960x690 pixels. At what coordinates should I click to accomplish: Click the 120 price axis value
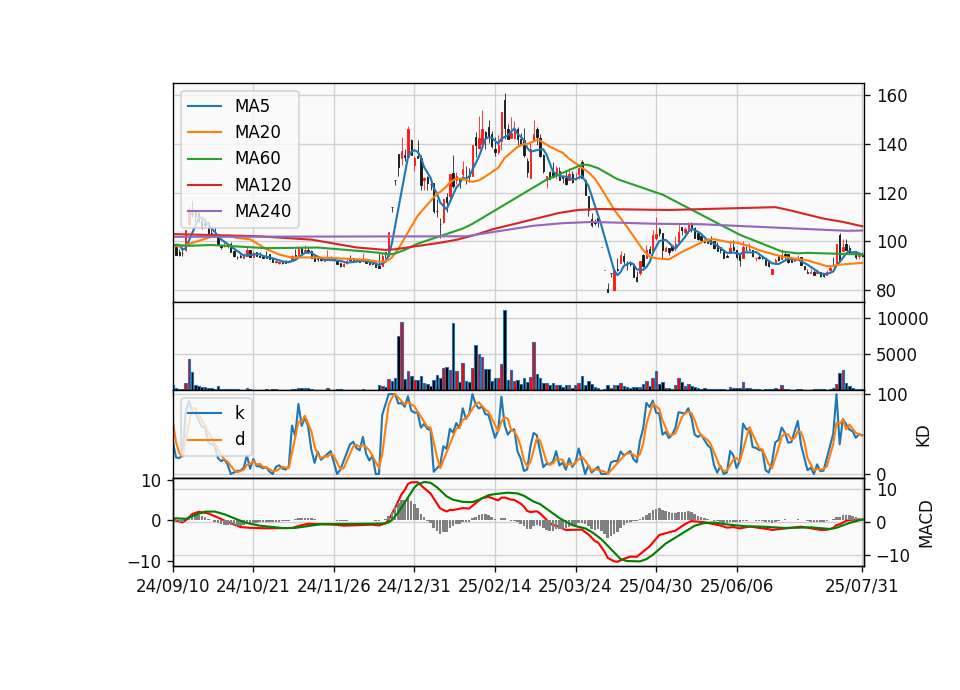coord(892,194)
